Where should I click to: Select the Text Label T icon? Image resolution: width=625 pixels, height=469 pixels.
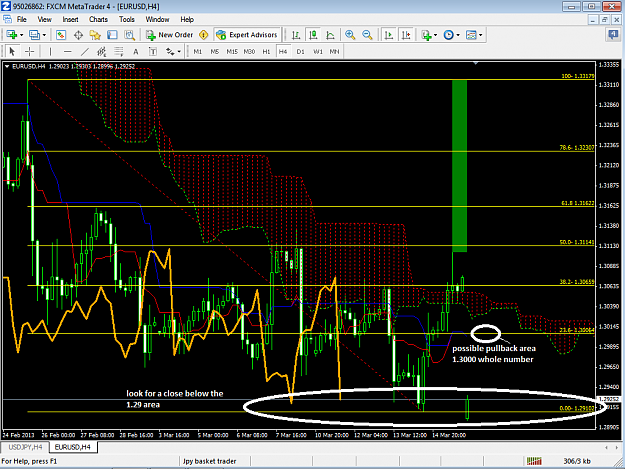click(x=153, y=51)
